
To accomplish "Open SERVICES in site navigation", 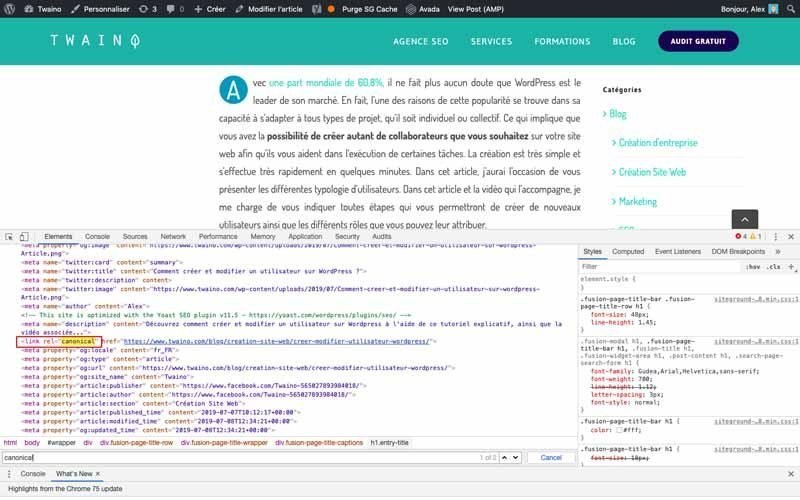I will [491, 41].
